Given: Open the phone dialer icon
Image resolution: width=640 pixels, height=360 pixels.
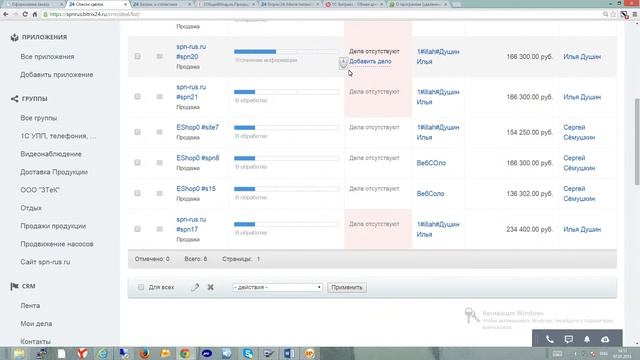Looking at the screenshot, I should coord(550,339).
